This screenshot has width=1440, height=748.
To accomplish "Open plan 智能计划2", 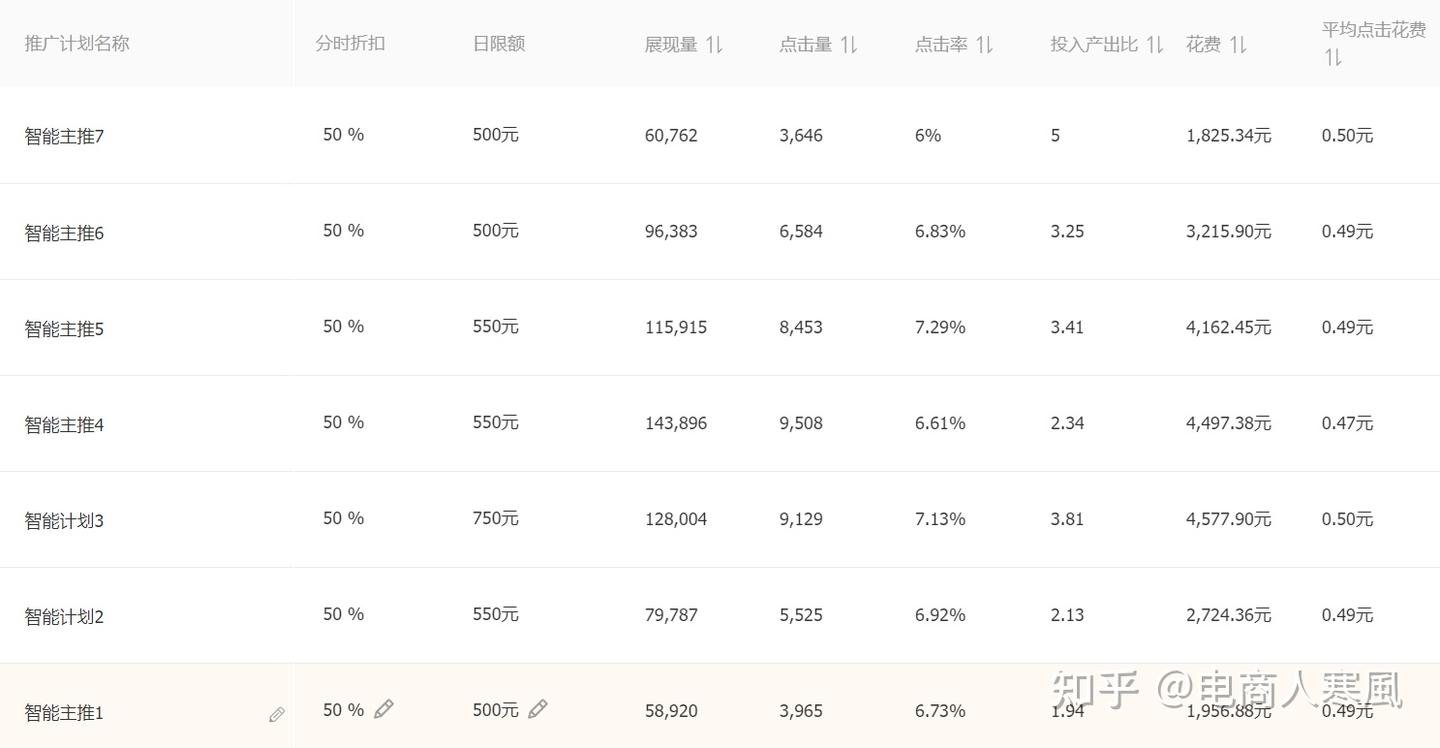I will coord(64,616).
